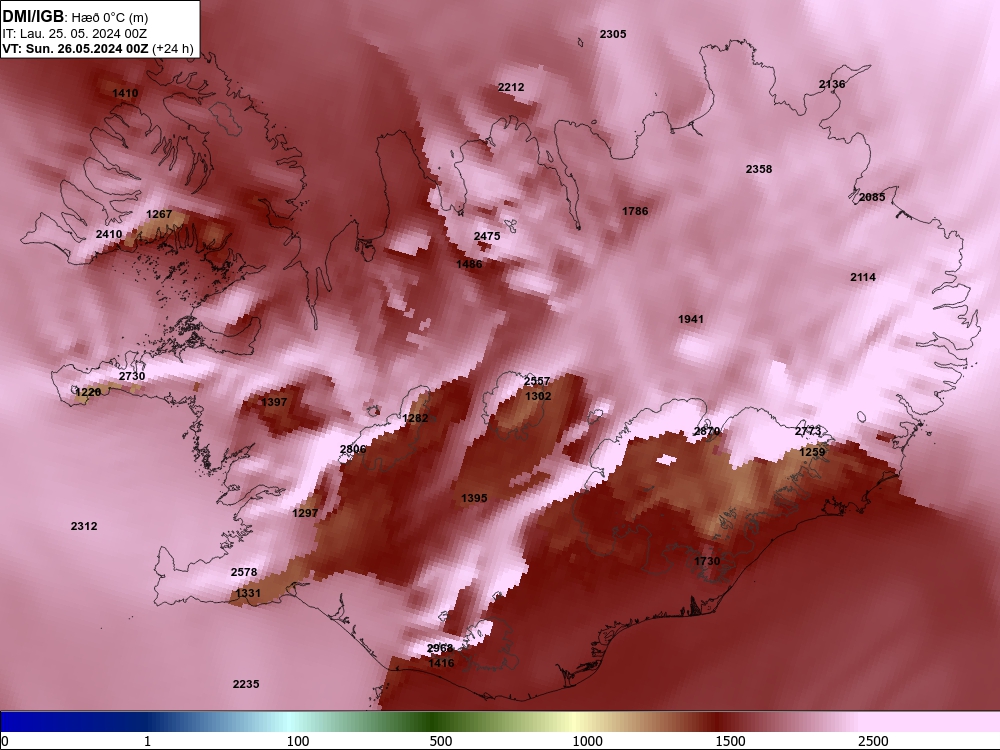Image resolution: width=1000 pixels, height=750 pixels.
Task: Click the 2085 height value
Action: click(x=872, y=197)
